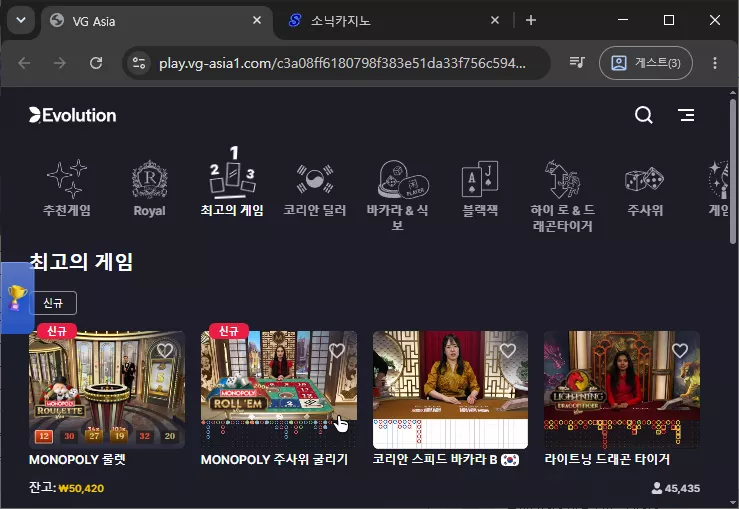Open the Evolution hamburger menu

tap(686, 115)
